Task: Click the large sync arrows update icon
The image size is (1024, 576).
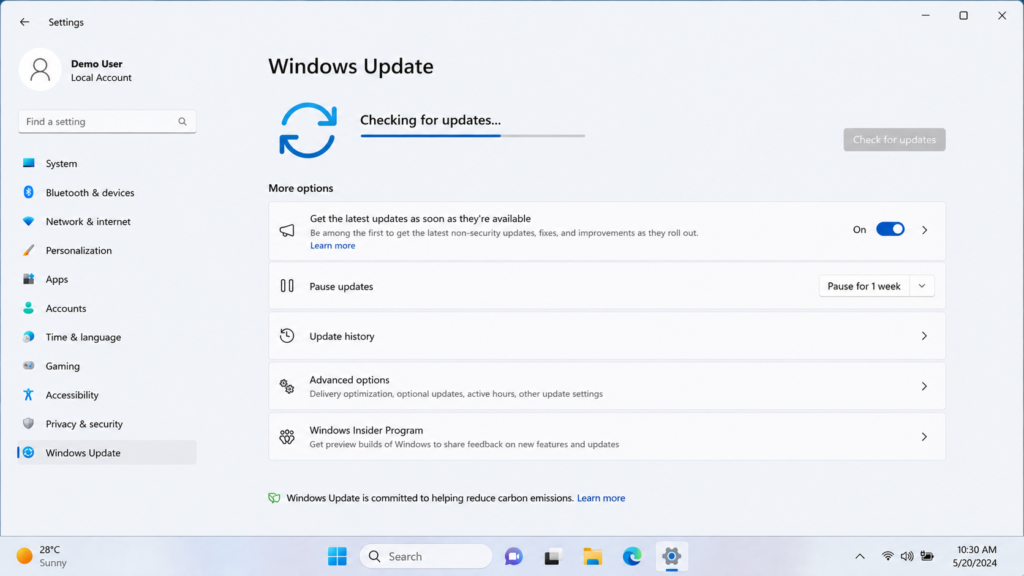Action: [x=308, y=130]
